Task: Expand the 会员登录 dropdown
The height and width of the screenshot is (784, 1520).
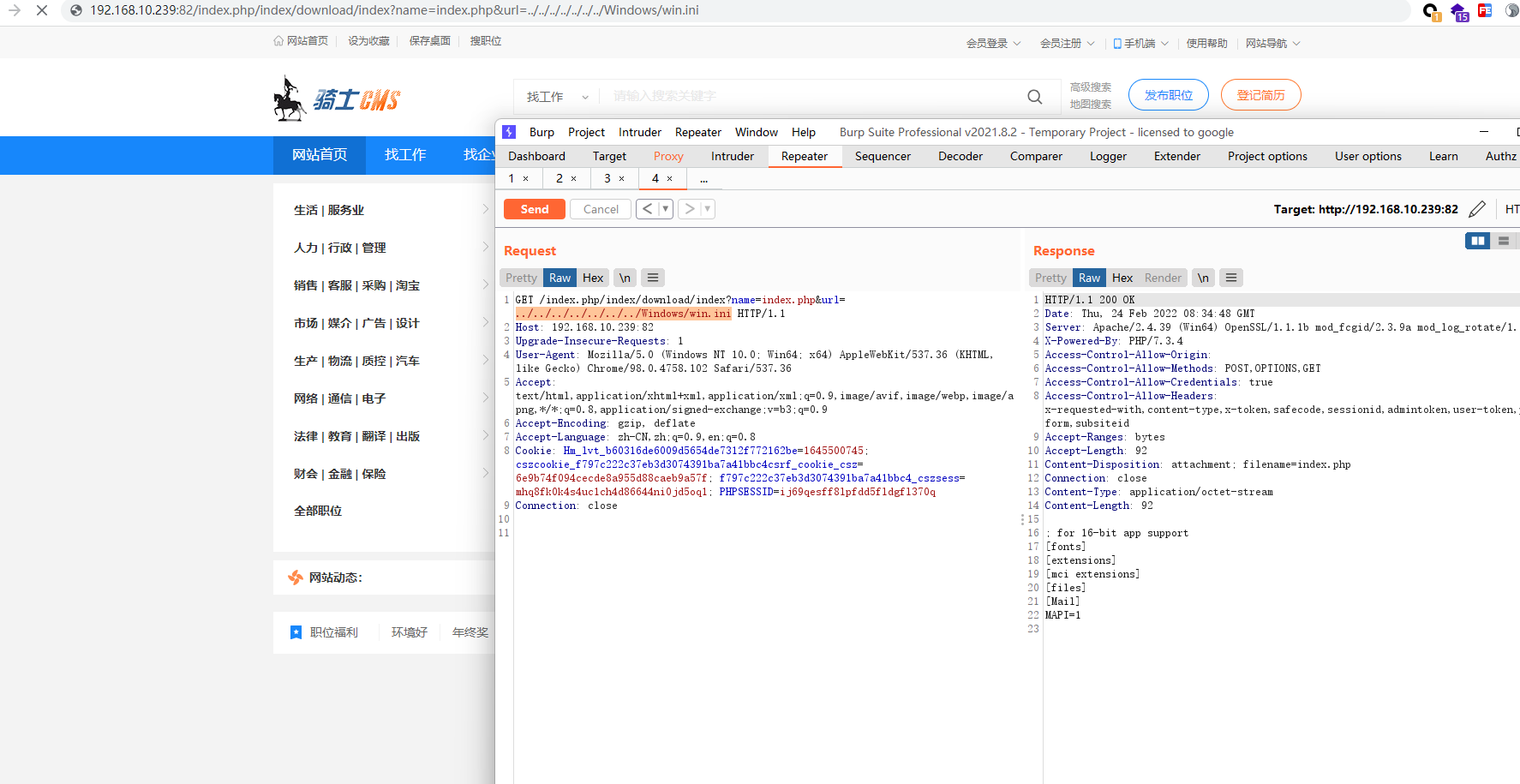Action: click(992, 43)
